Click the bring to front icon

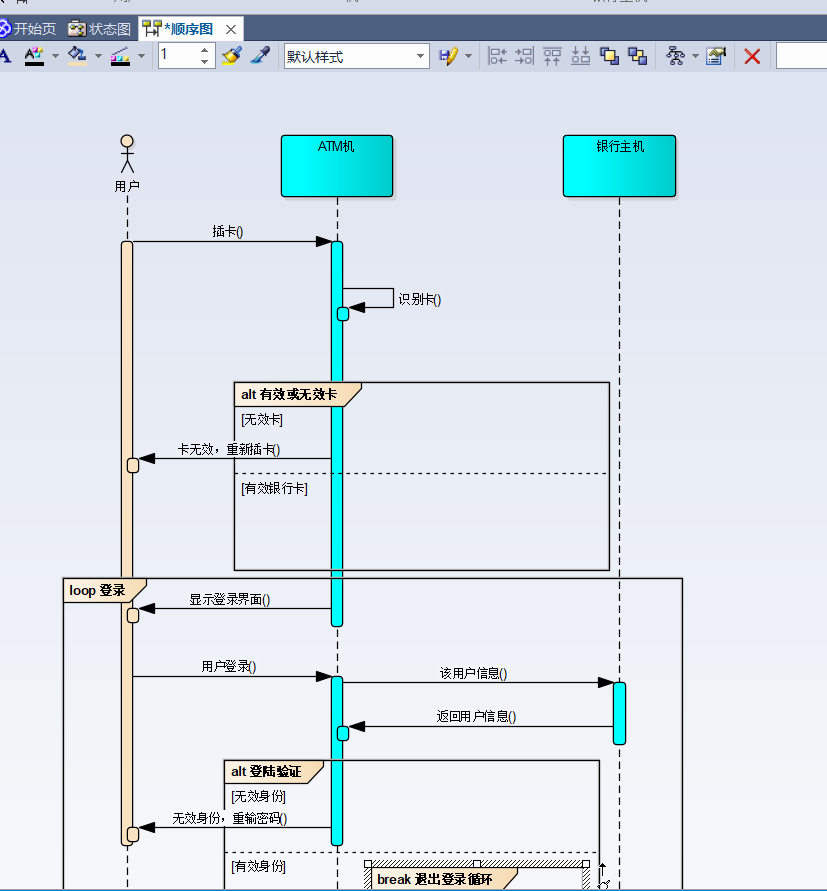[609, 56]
